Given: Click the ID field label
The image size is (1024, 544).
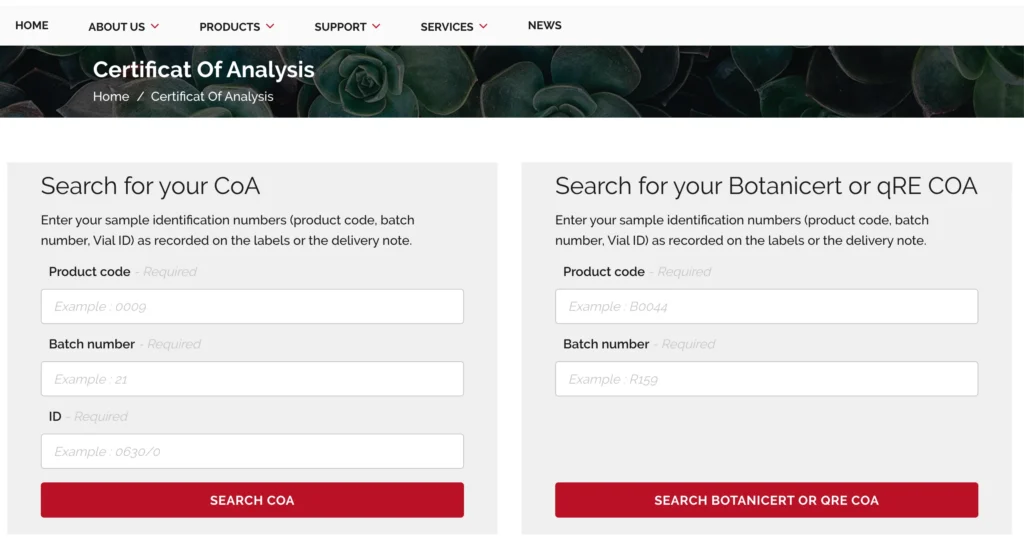Looking at the screenshot, I should [55, 416].
